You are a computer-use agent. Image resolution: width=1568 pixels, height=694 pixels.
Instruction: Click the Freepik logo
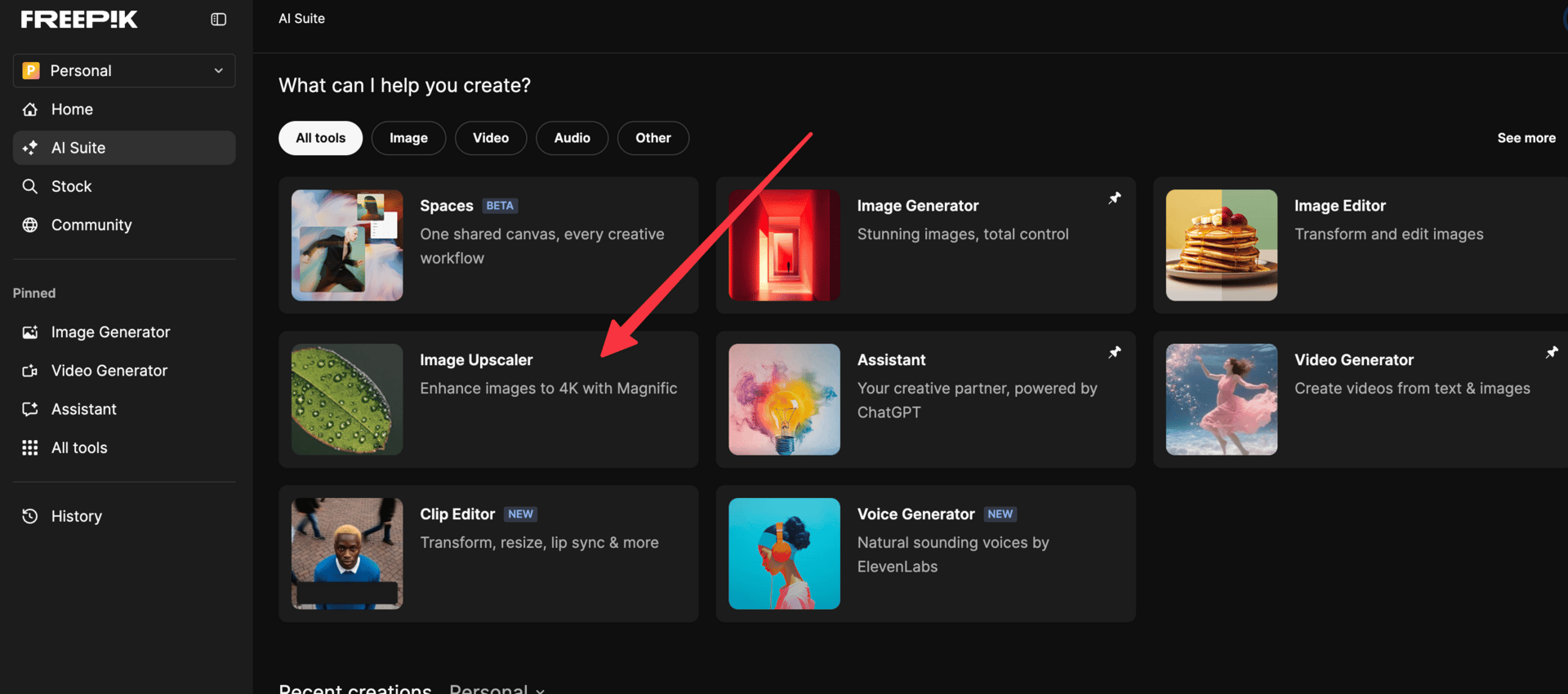tap(79, 20)
